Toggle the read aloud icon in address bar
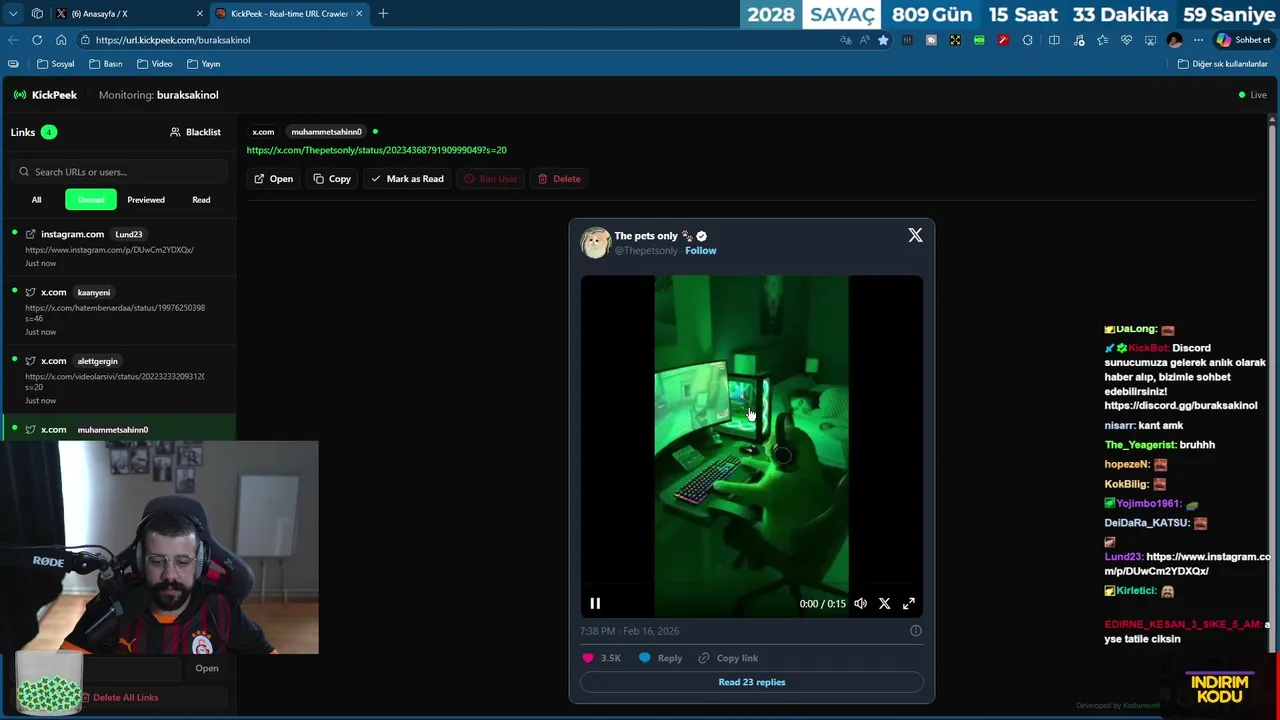1280x720 pixels. click(864, 40)
